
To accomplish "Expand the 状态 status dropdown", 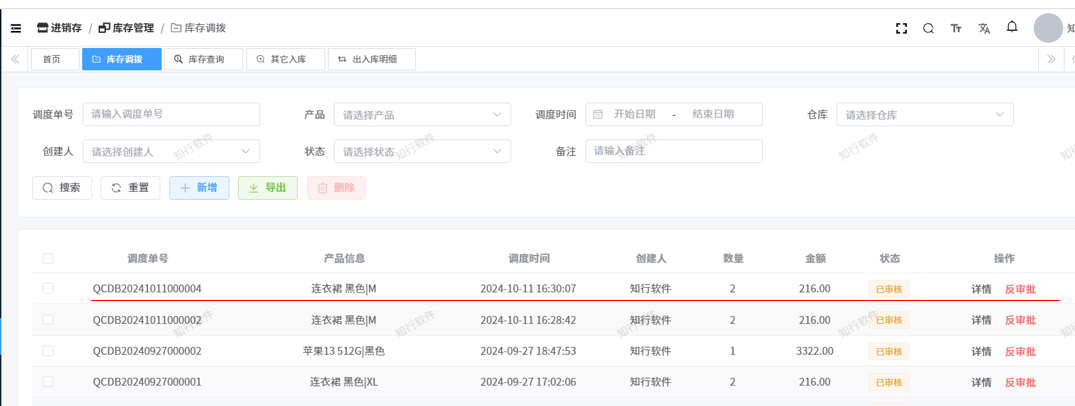I will (422, 152).
